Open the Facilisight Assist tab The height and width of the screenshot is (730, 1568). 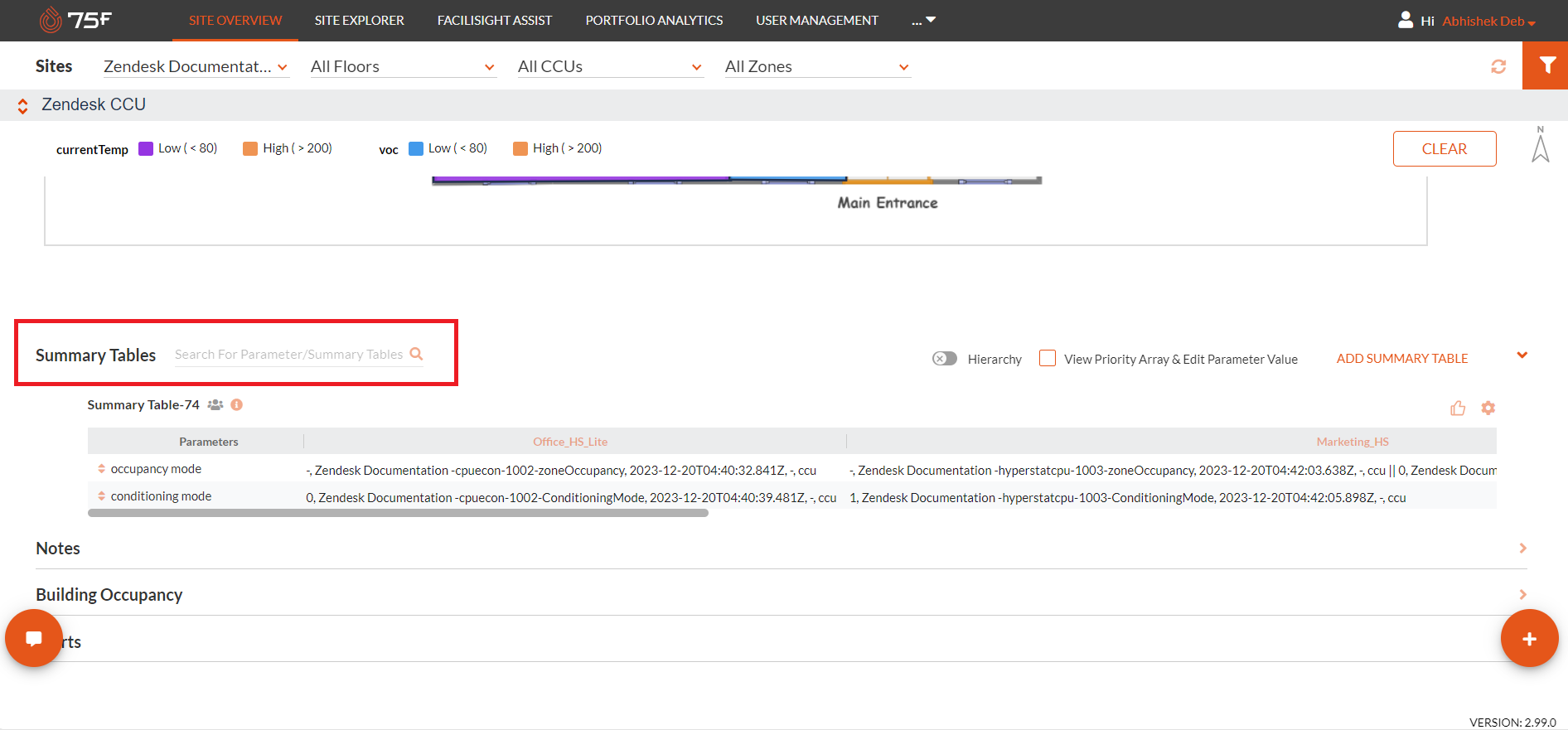pos(495,20)
